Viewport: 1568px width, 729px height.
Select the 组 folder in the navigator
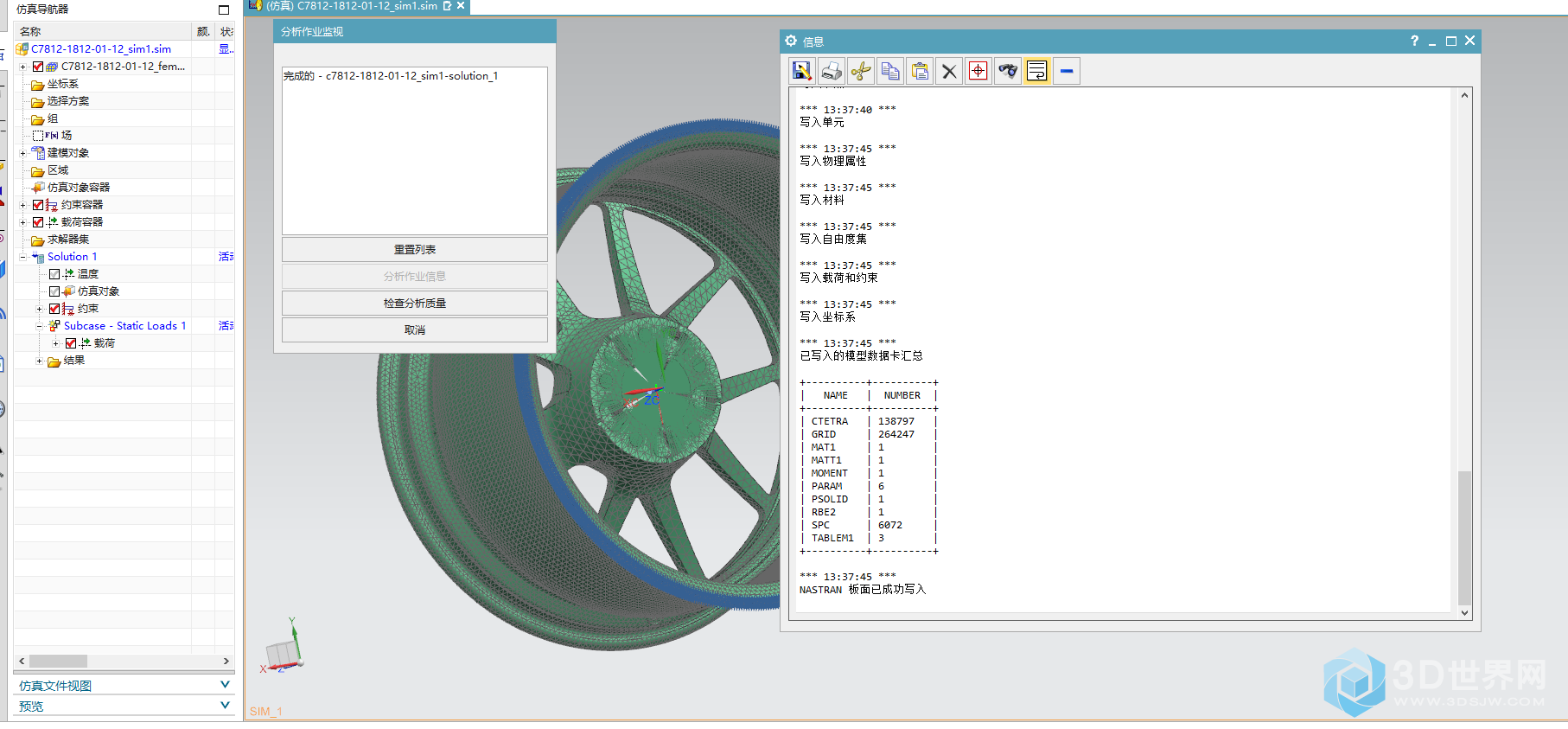coord(53,118)
